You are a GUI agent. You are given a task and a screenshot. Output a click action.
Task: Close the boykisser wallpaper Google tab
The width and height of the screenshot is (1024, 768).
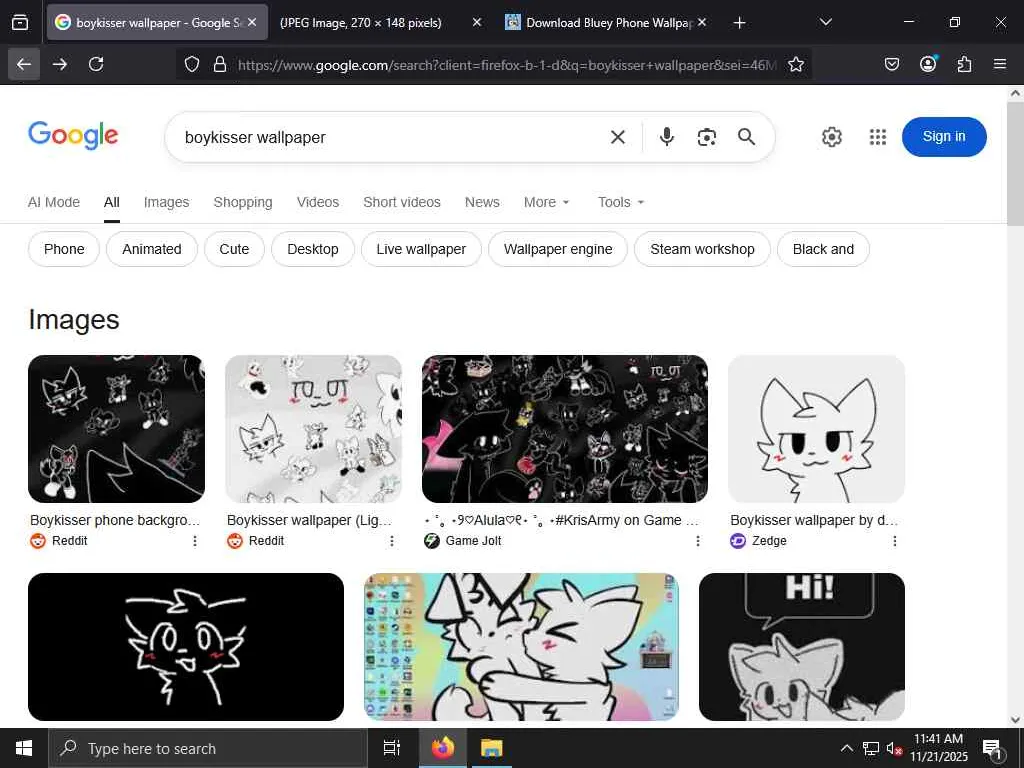[252, 22]
